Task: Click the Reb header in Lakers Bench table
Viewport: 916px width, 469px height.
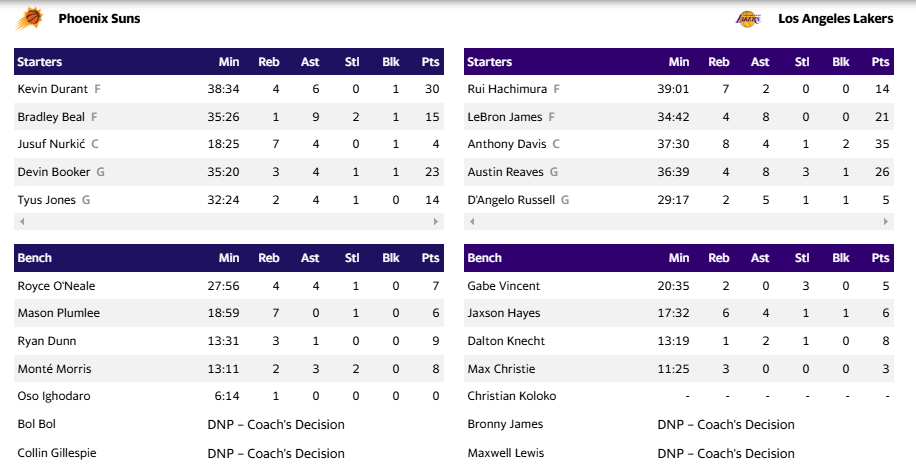Action: click(719, 258)
